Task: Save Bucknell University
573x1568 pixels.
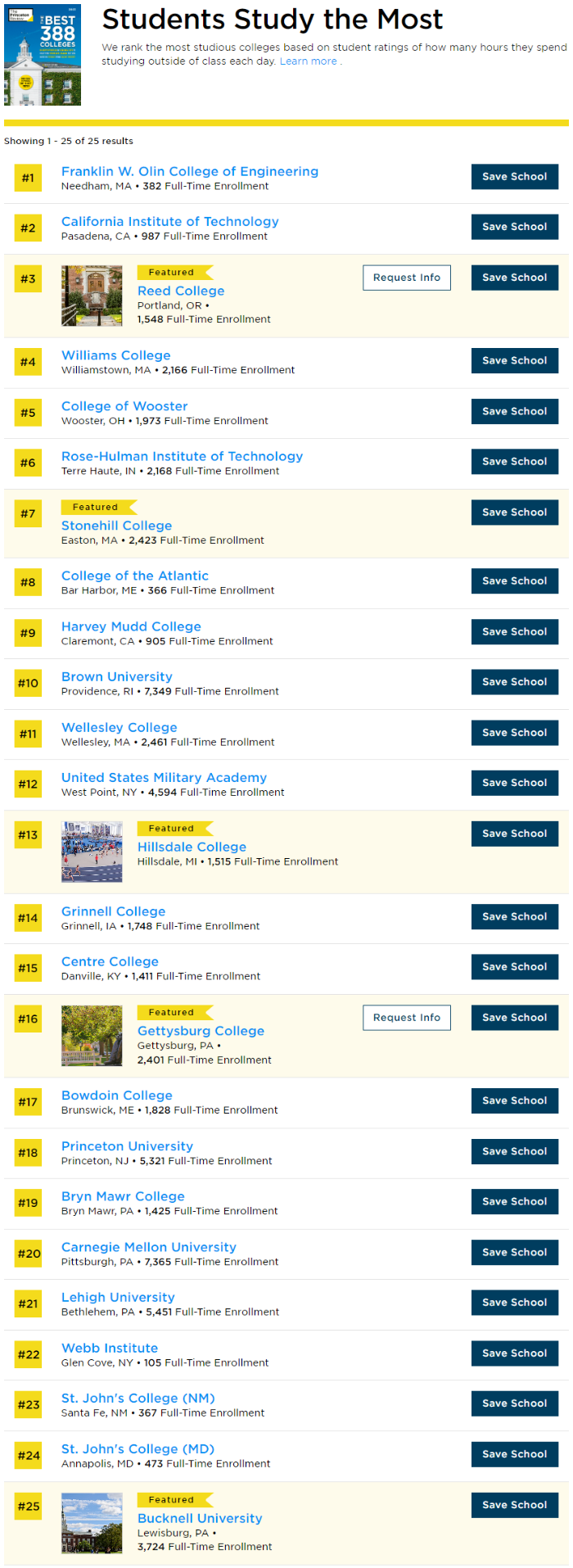Action: (515, 1505)
